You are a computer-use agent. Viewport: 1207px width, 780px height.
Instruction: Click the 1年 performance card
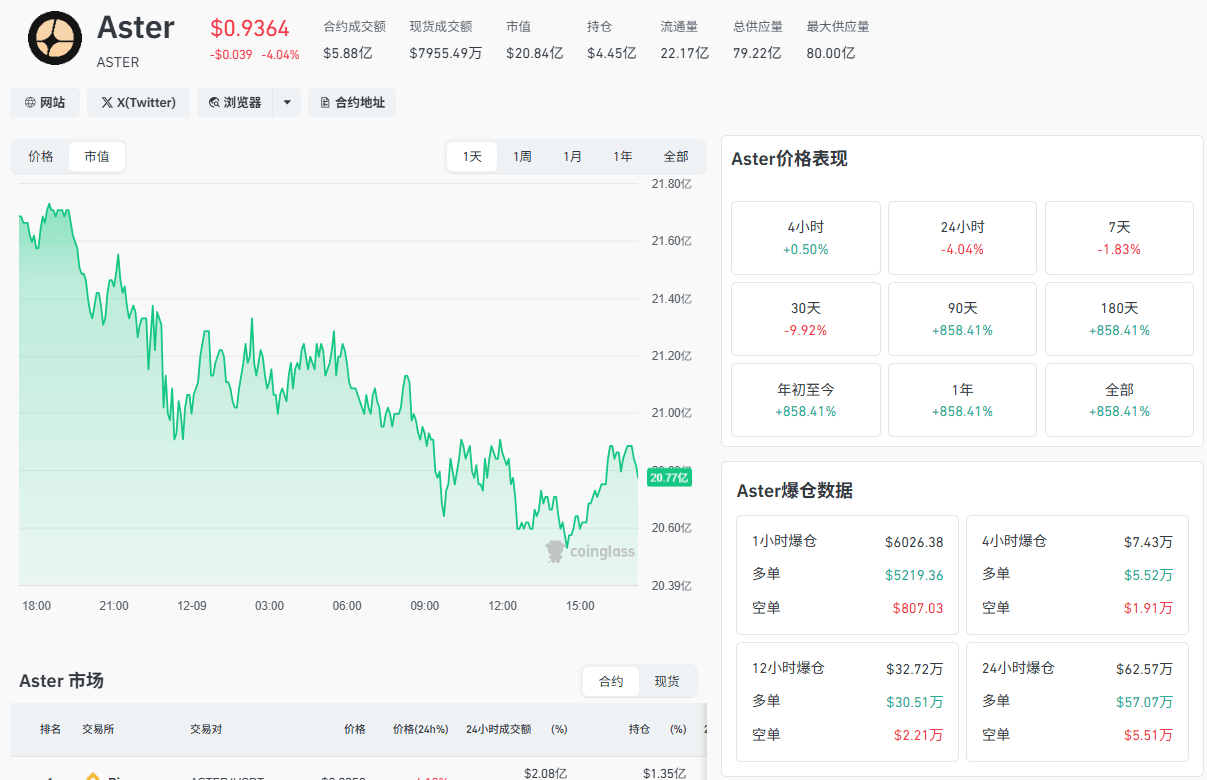coord(962,400)
